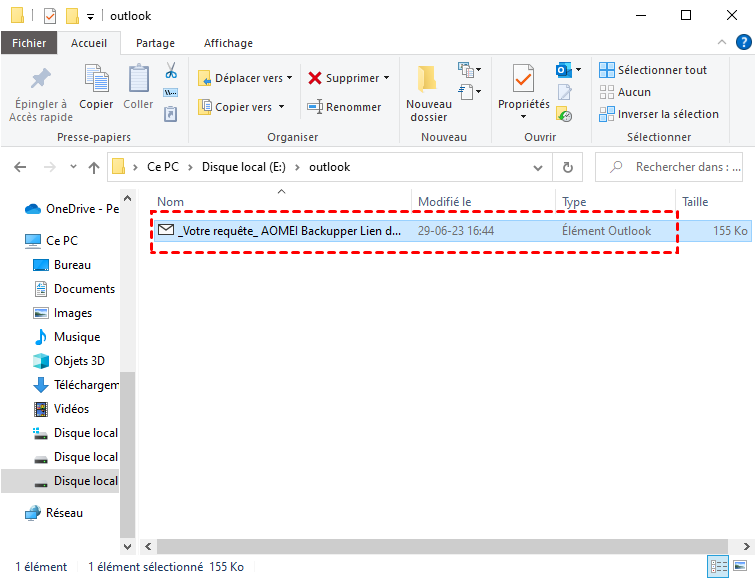This screenshot has height=579, width=756.
Task: Click the Coller clipboard icon
Action: click(x=138, y=78)
